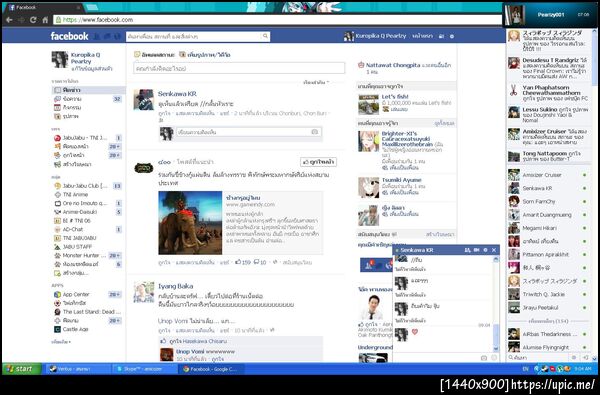The width and height of the screenshot is (600, 395).
Task: Open Tsumiki Ayume suggested friend
Action: [401, 180]
